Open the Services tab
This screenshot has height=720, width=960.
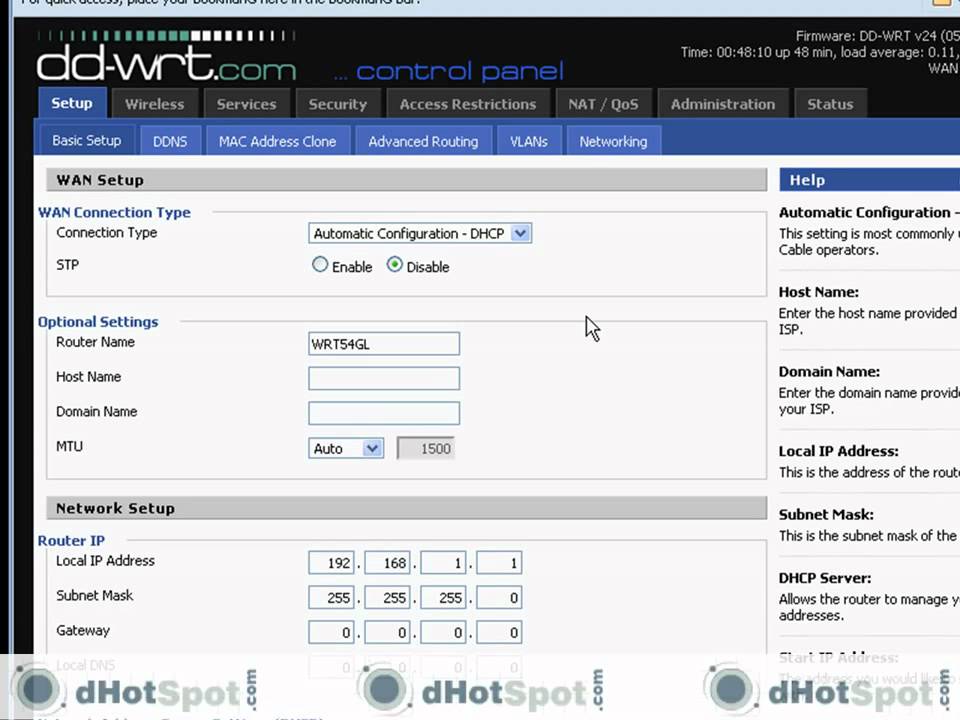(x=246, y=104)
